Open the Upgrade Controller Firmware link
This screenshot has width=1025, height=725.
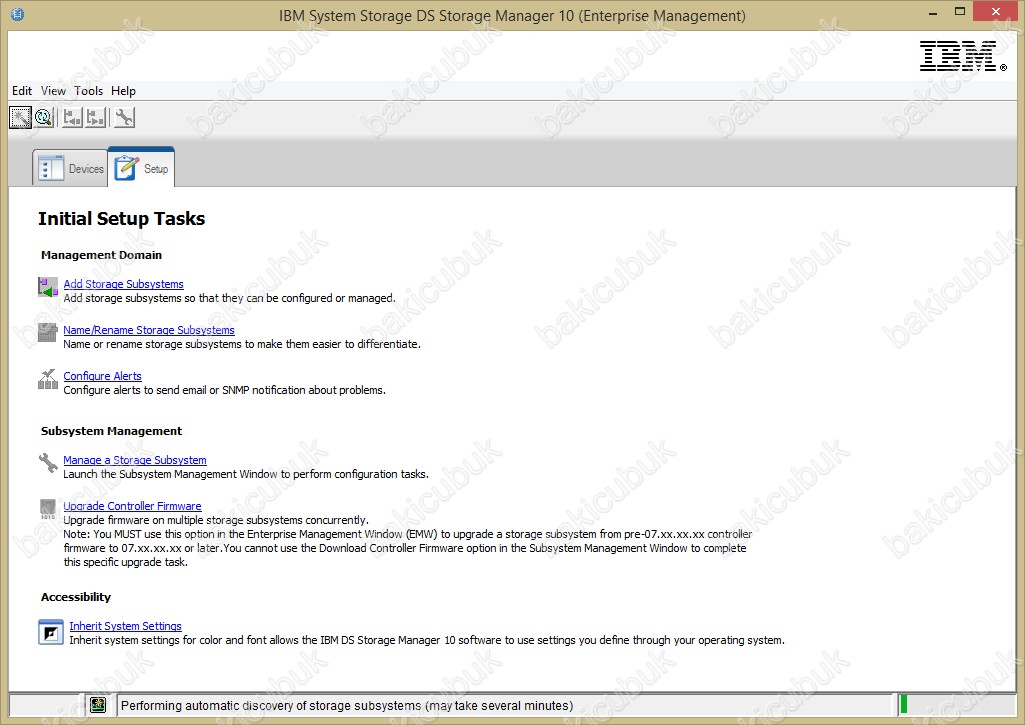click(132, 506)
